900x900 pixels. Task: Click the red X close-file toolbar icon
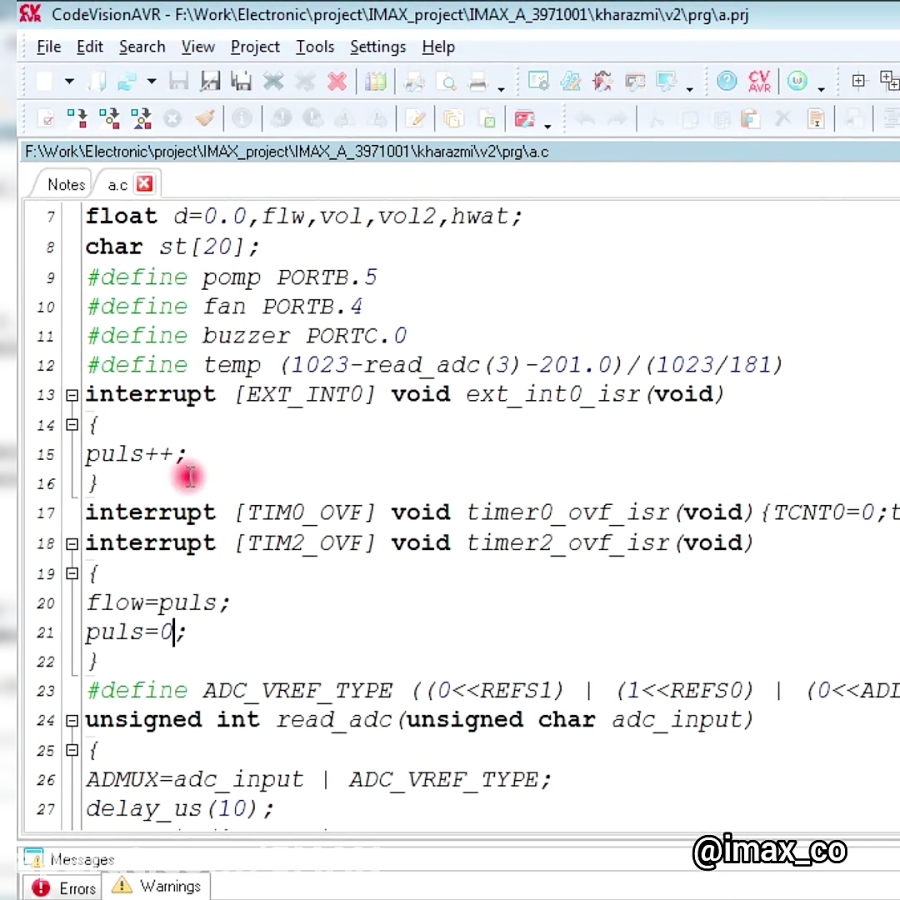tap(337, 82)
